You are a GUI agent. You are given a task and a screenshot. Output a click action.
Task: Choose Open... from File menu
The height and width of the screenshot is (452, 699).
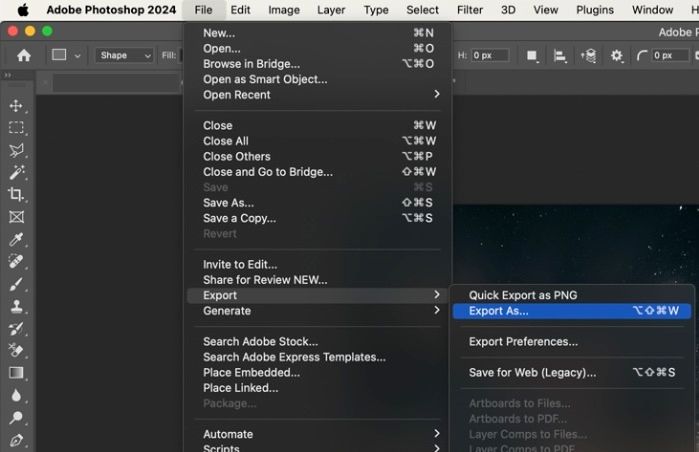318,48
